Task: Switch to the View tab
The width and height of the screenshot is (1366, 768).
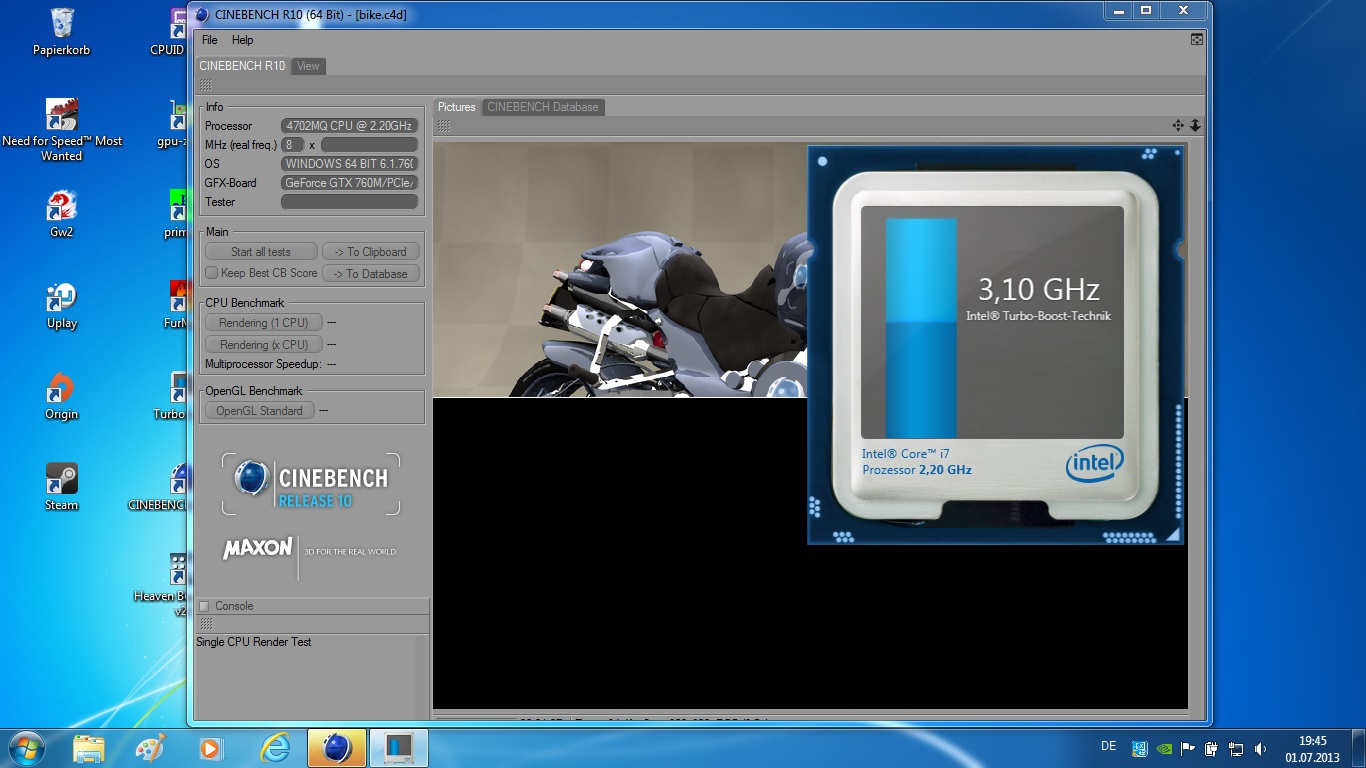Action: point(308,66)
